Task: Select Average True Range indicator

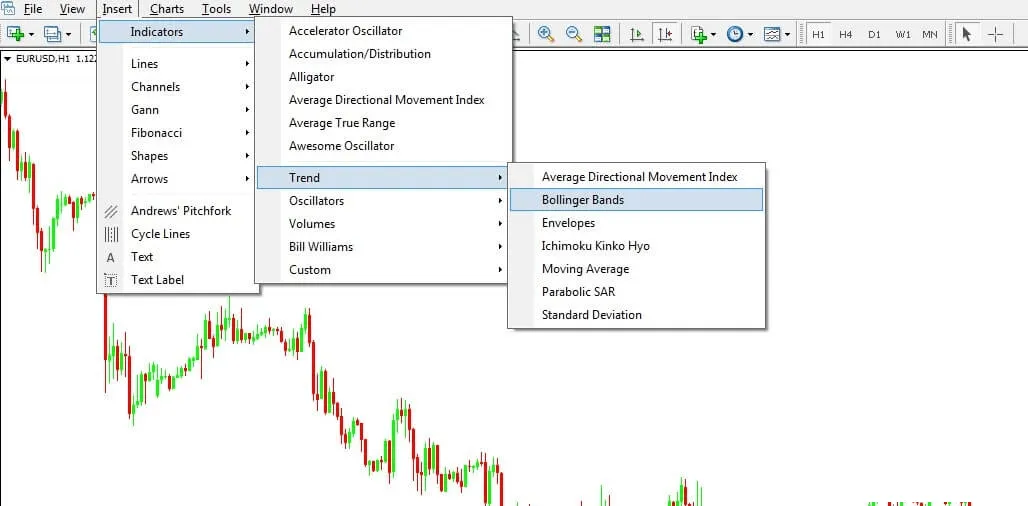Action: (x=383, y=123)
